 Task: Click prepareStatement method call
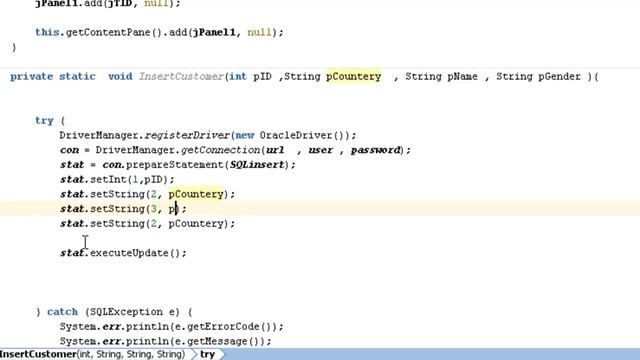[175, 165]
